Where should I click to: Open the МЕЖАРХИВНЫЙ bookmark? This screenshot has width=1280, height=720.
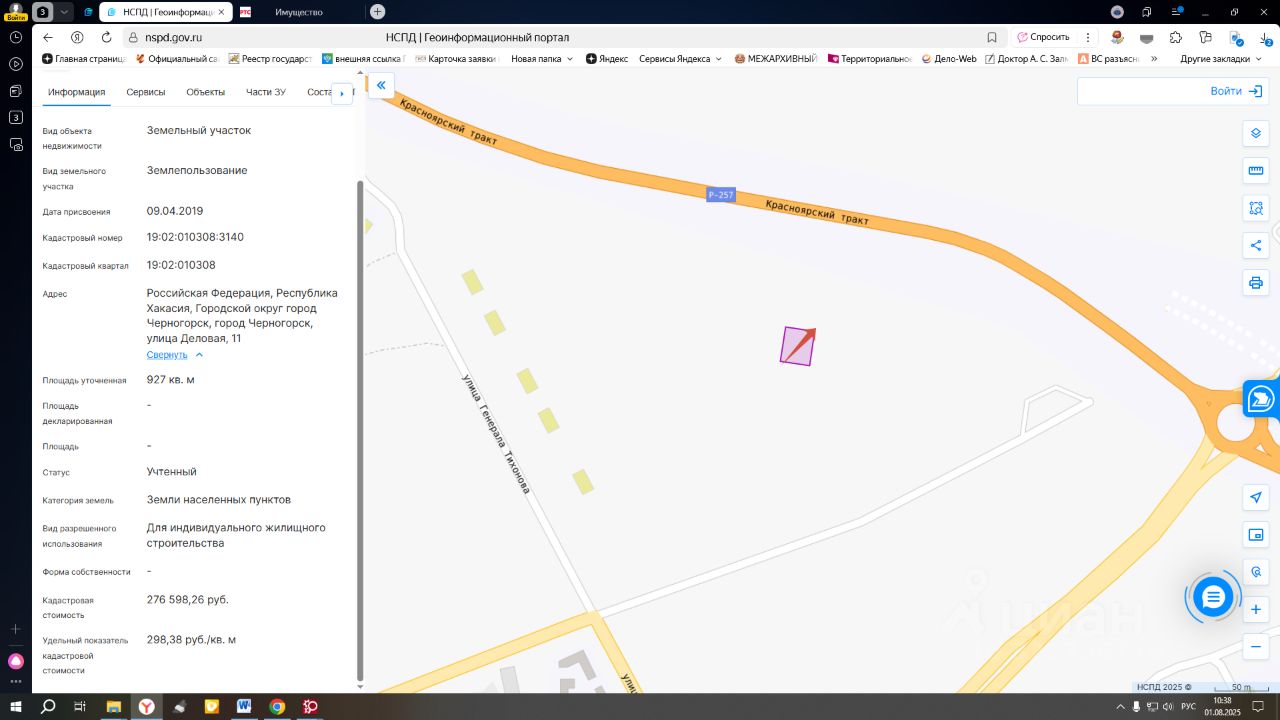click(776, 59)
